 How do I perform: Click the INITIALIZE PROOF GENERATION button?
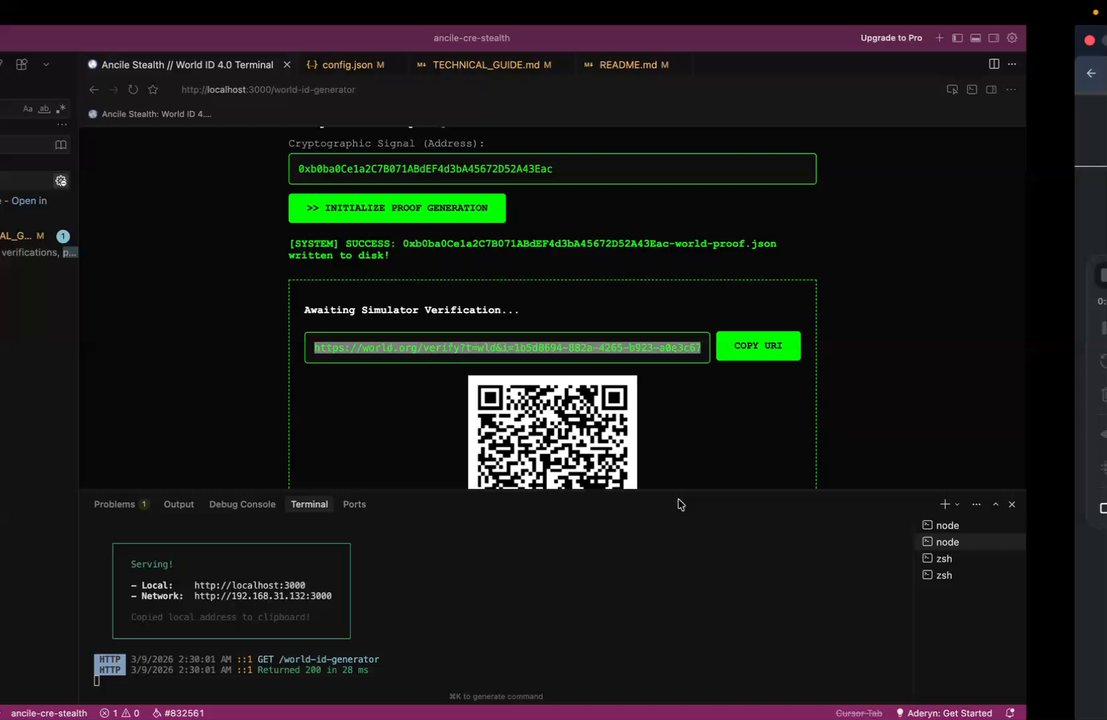397,208
